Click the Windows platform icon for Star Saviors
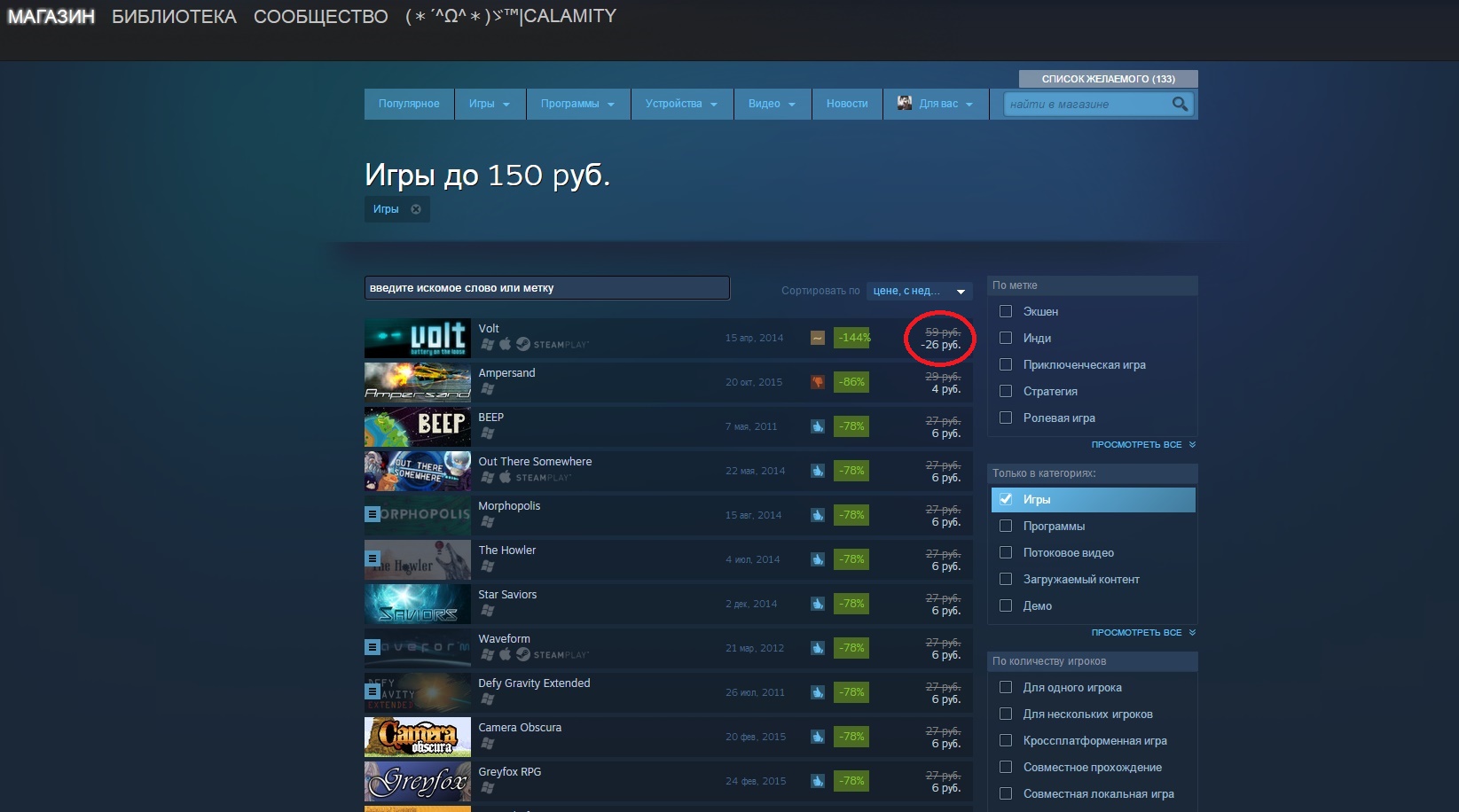Screen dimensions: 1459x812 [x=487, y=610]
